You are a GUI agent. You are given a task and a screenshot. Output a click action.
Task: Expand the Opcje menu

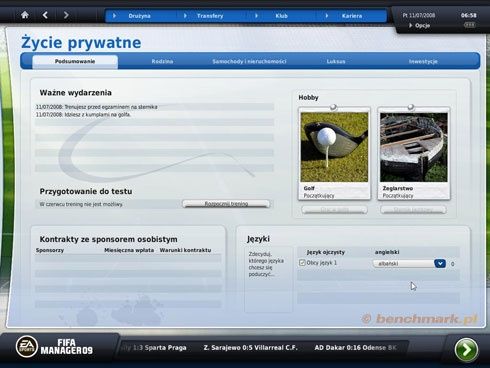click(x=420, y=25)
